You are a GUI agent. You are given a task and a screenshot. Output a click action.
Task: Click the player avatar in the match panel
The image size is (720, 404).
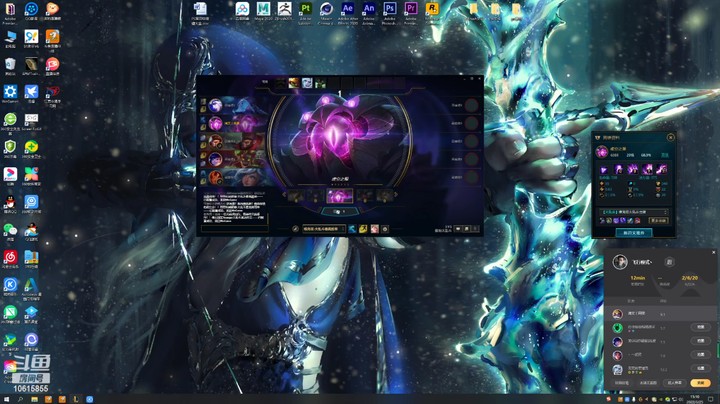(620, 262)
